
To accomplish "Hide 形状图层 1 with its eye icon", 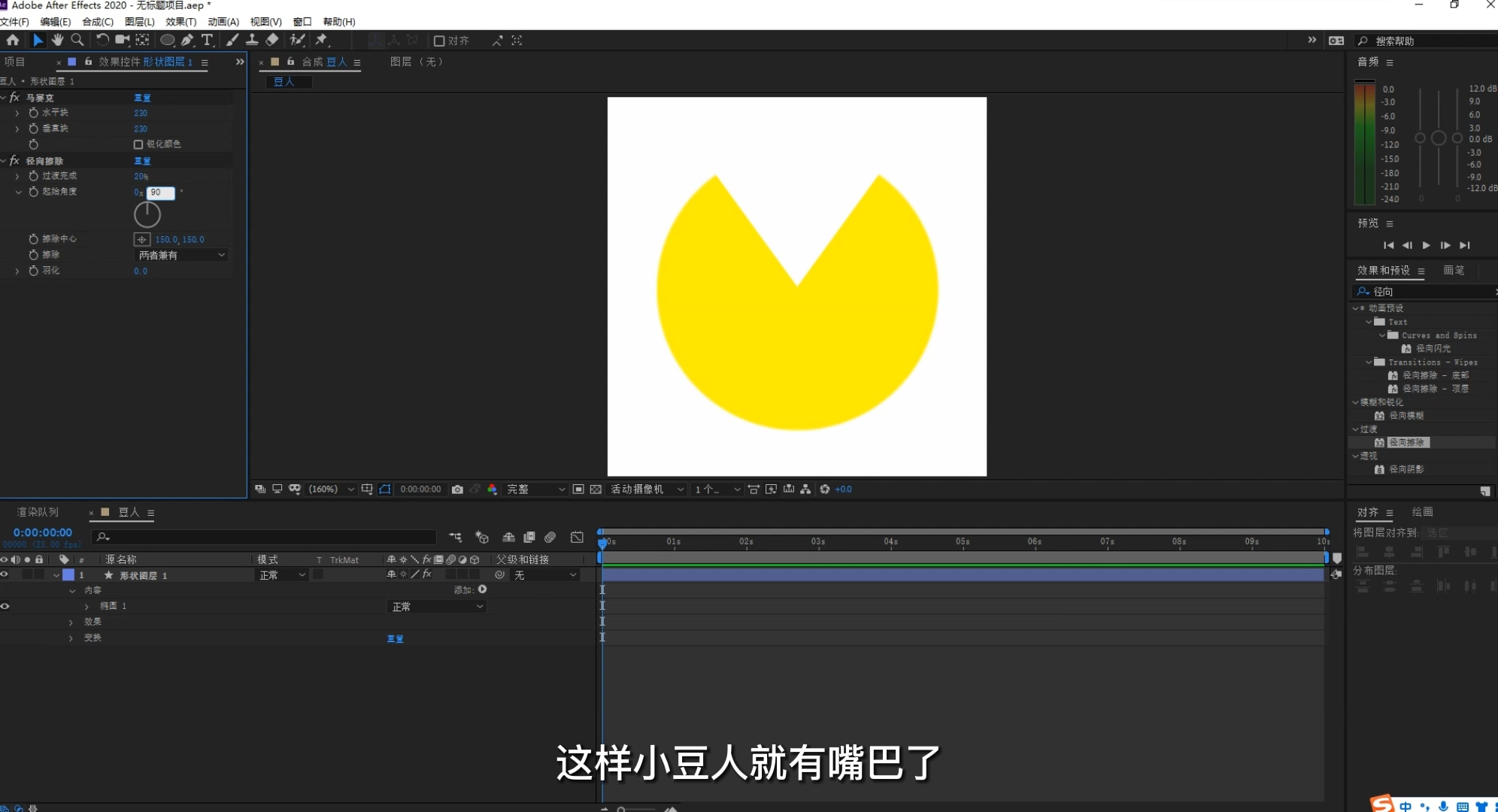I will [x=5, y=574].
